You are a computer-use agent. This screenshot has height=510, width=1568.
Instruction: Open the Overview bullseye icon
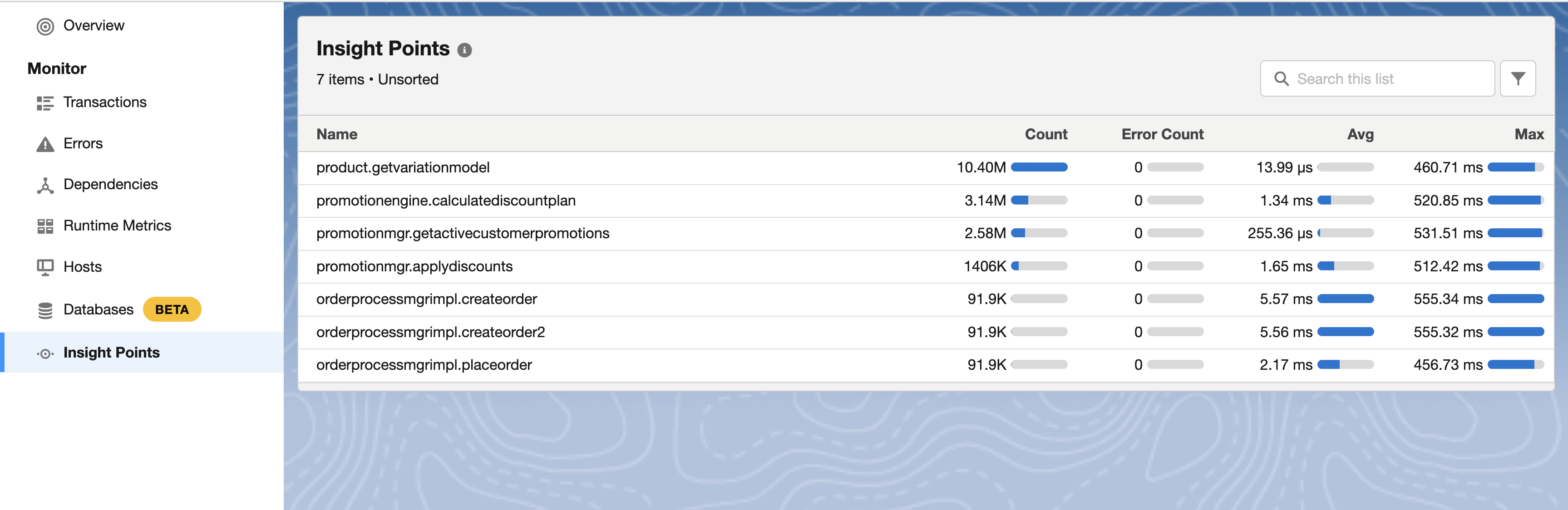pos(44,25)
